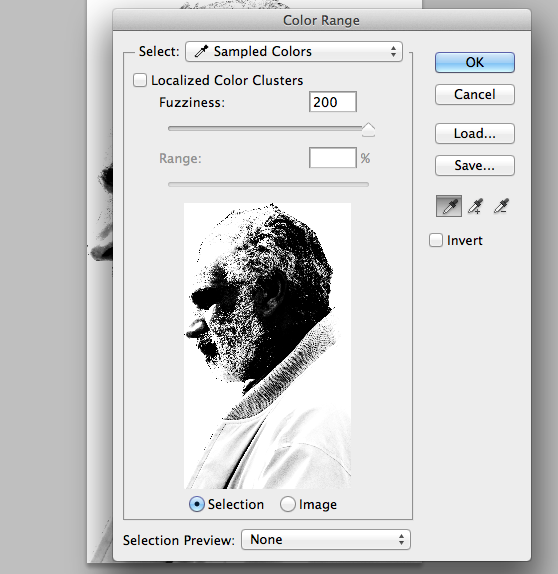Click the empty Range percentage field

tap(333, 158)
